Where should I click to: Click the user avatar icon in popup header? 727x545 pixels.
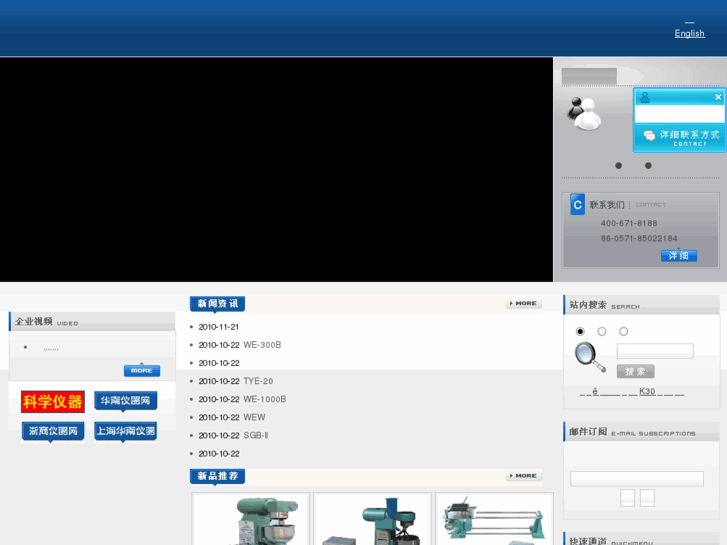click(x=645, y=97)
